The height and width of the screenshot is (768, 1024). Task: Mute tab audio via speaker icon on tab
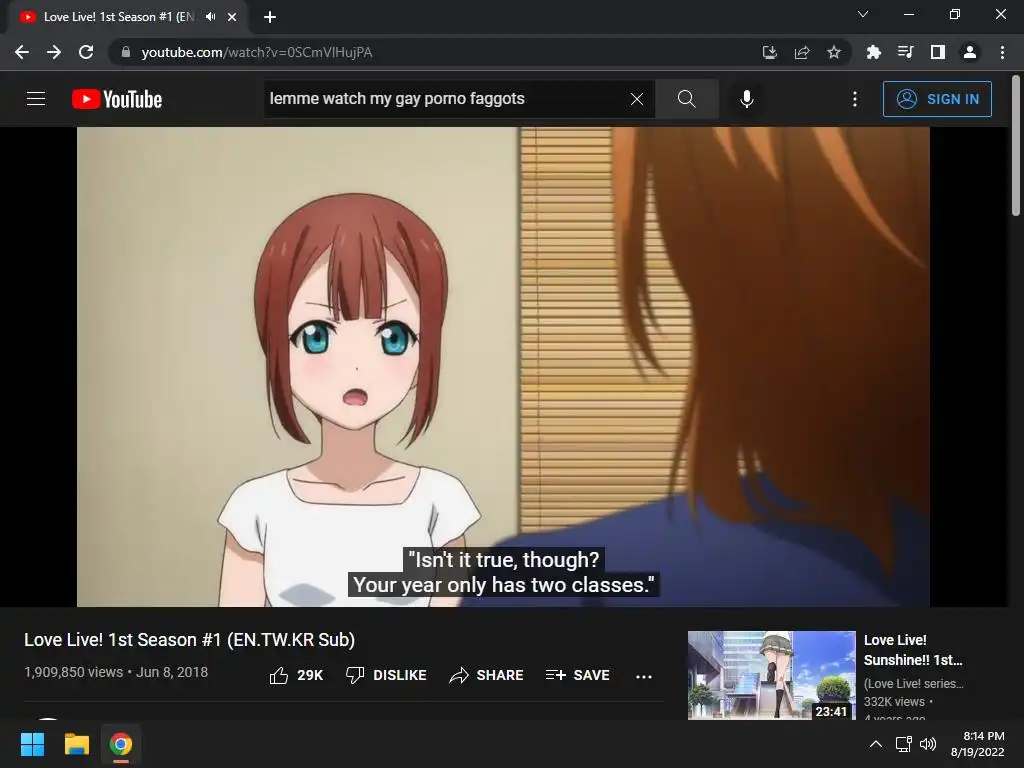coord(210,17)
